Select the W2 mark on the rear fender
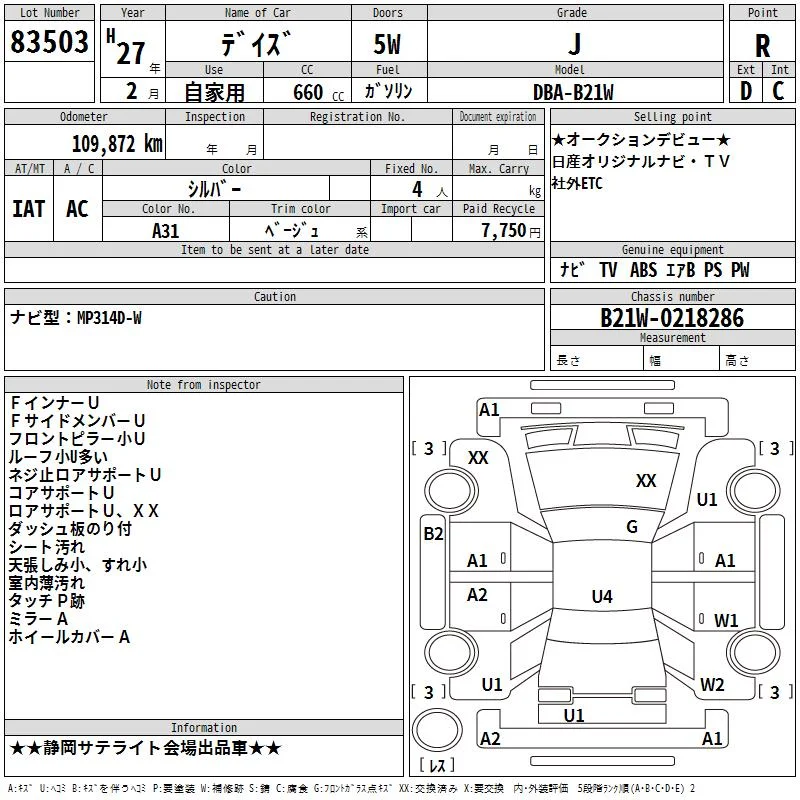Image resolution: width=800 pixels, height=800 pixels. [712, 685]
